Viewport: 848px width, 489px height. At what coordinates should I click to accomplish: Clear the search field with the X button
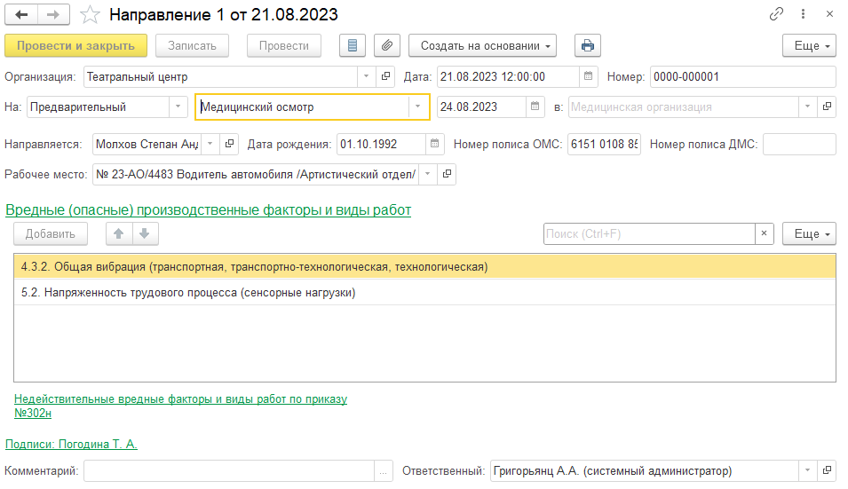pyautogui.click(x=764, y=234)
